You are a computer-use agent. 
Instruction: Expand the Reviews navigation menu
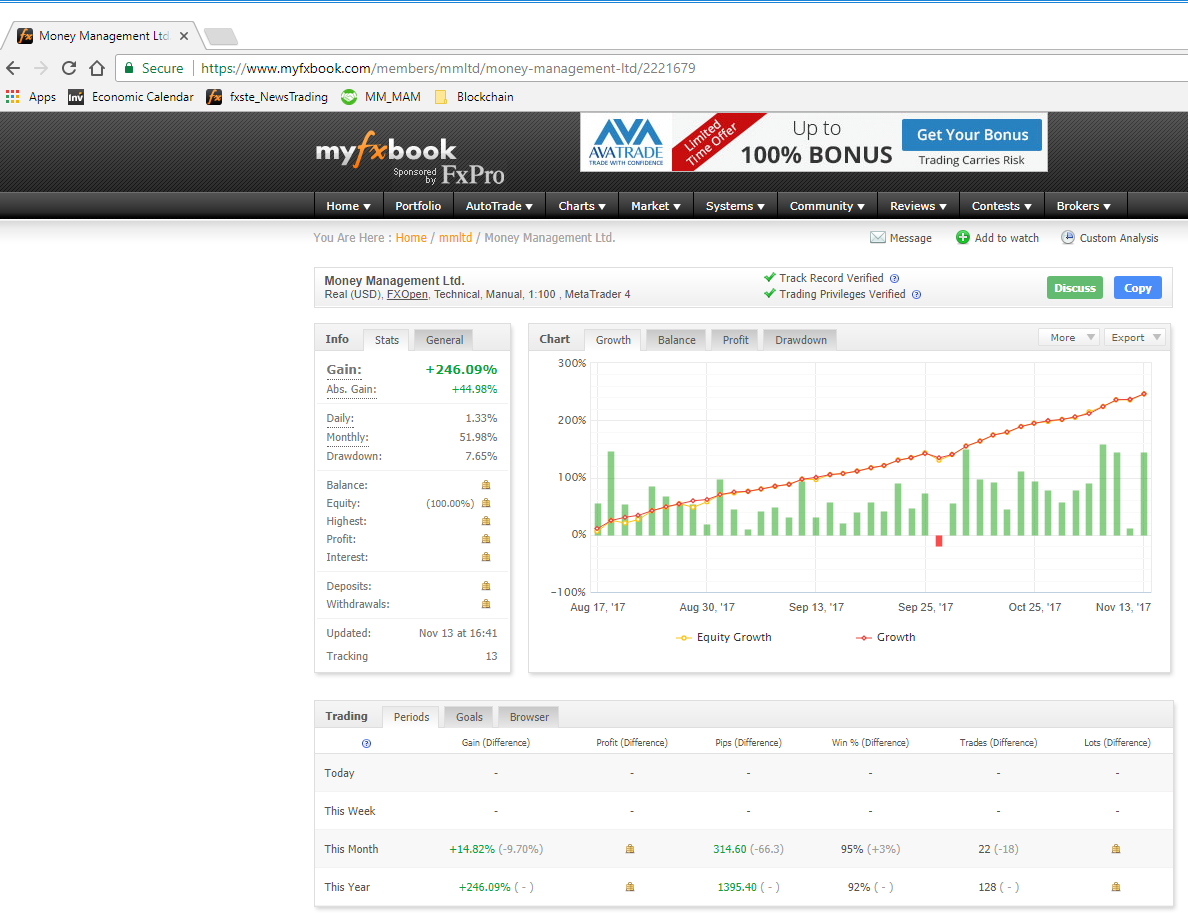coord(918,206)
